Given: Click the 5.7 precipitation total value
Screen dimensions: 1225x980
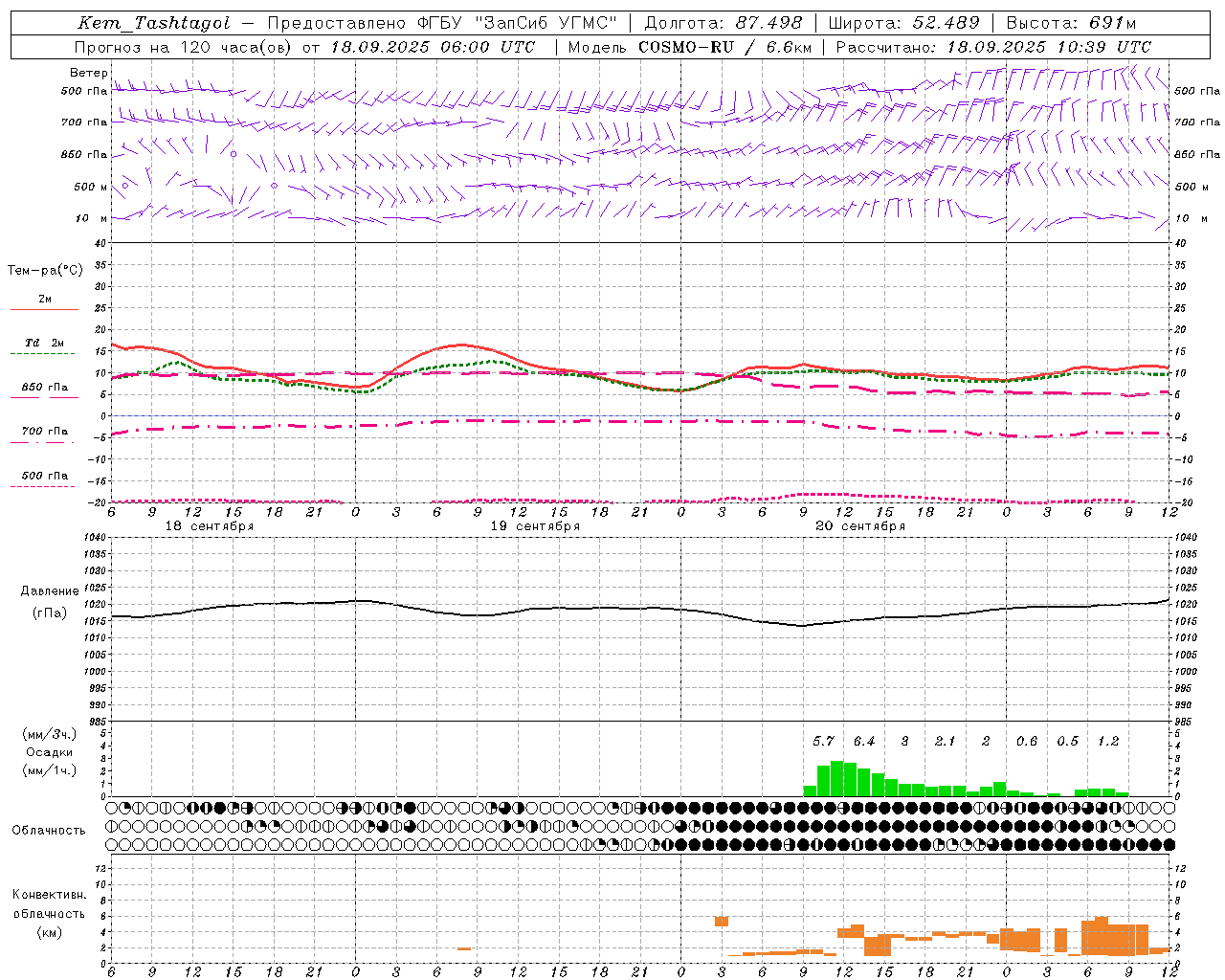Looking at the screenshot, I should point(823,741).
